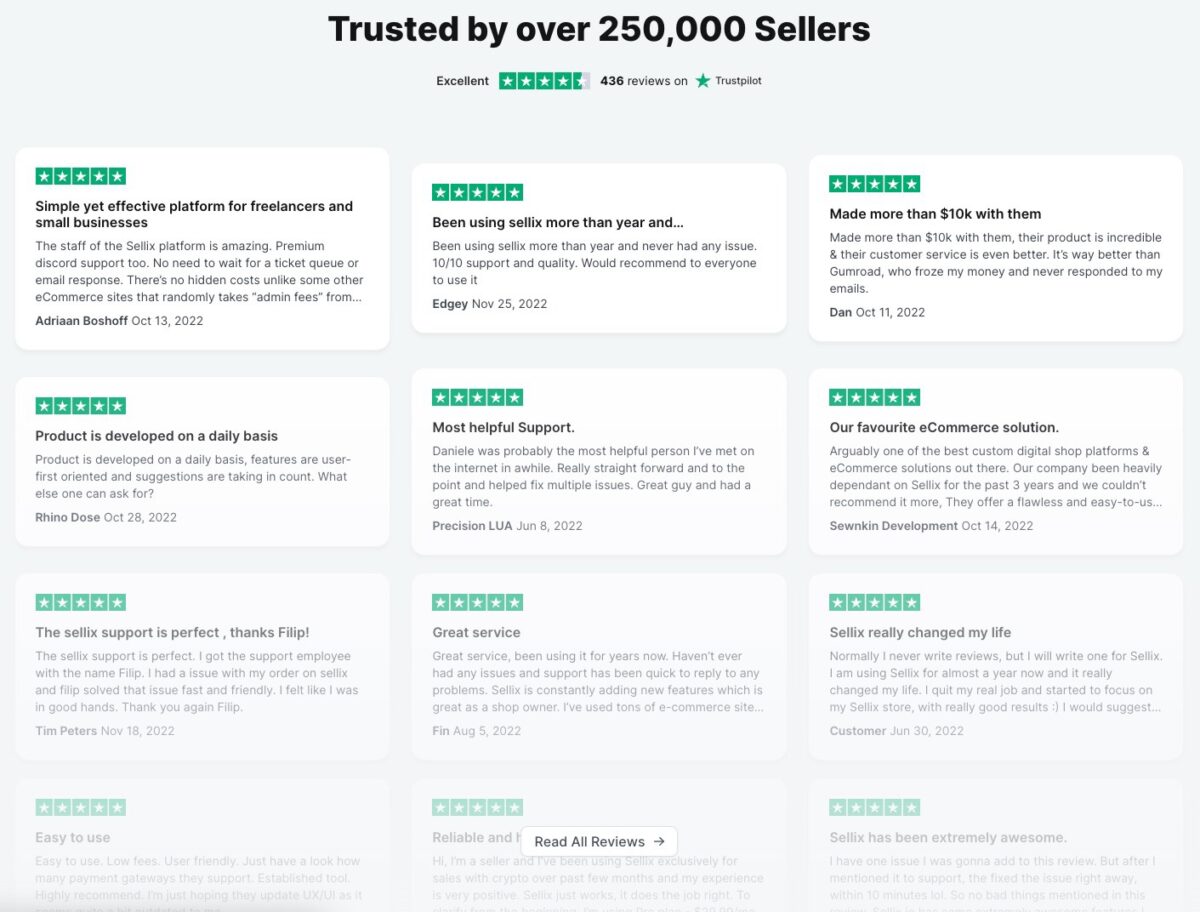Click the arrow icon in Read All Reviews

660,842
